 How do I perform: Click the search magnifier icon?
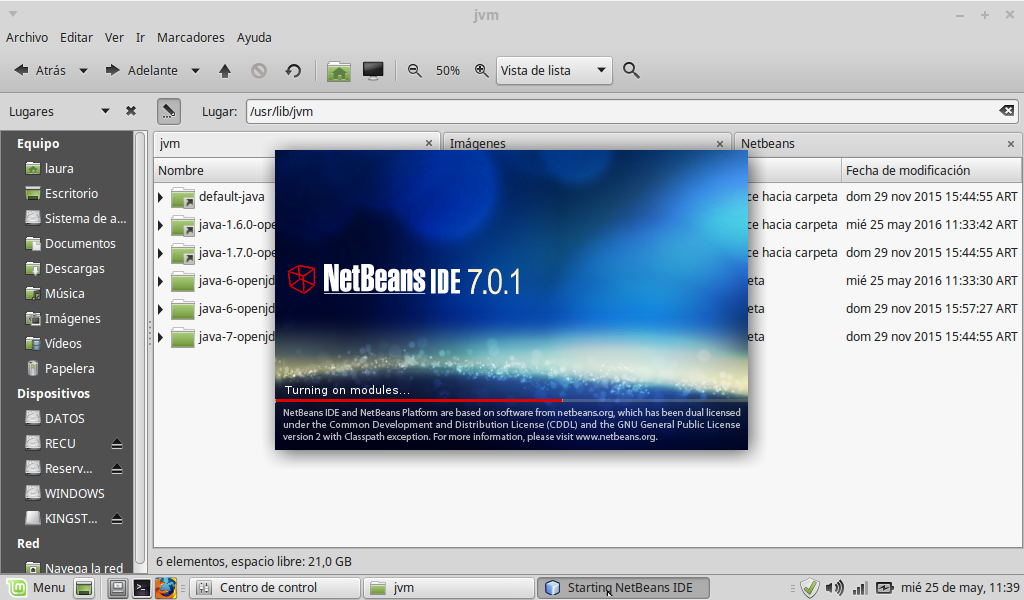coord(631,71)
